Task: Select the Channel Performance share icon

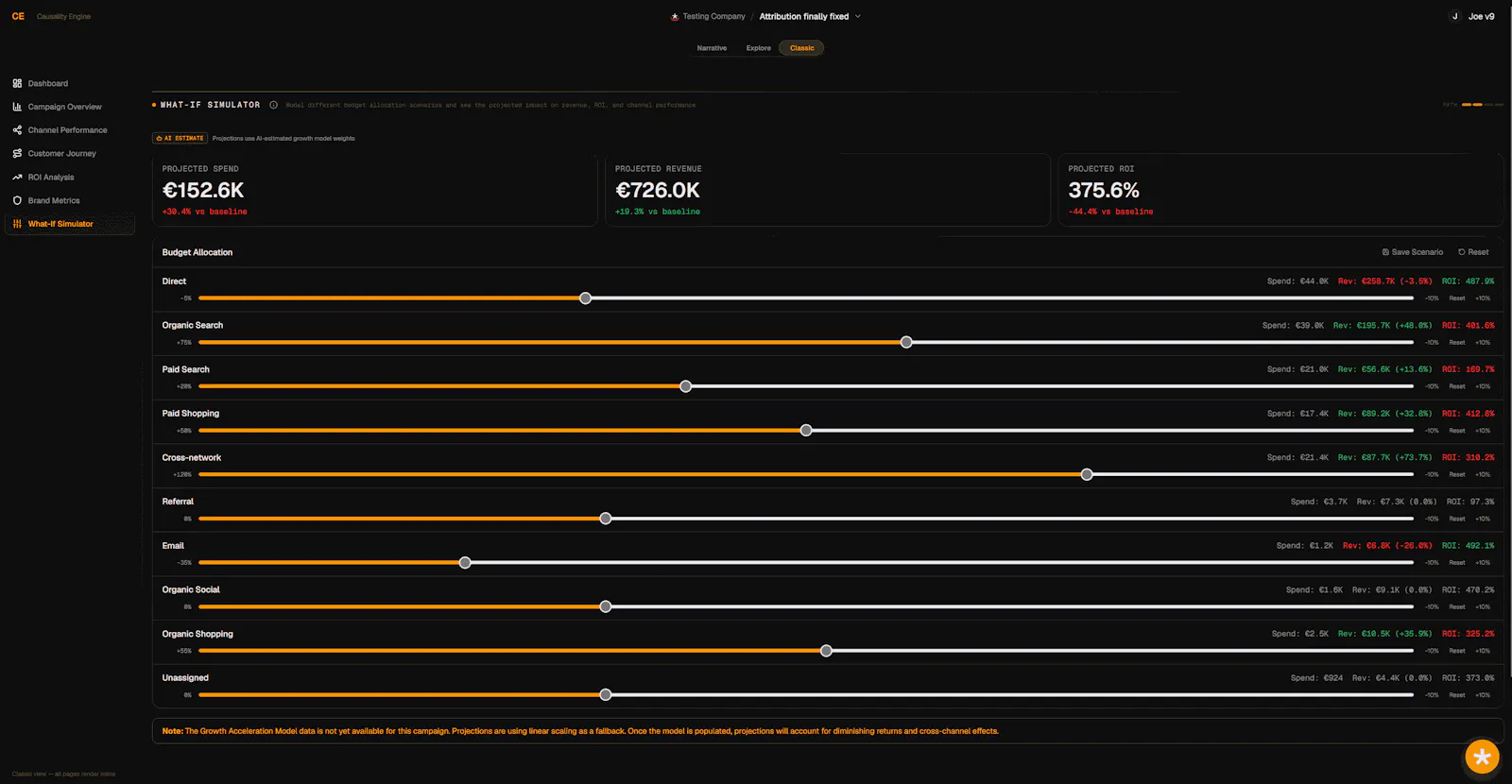Action: pos(17,130)
